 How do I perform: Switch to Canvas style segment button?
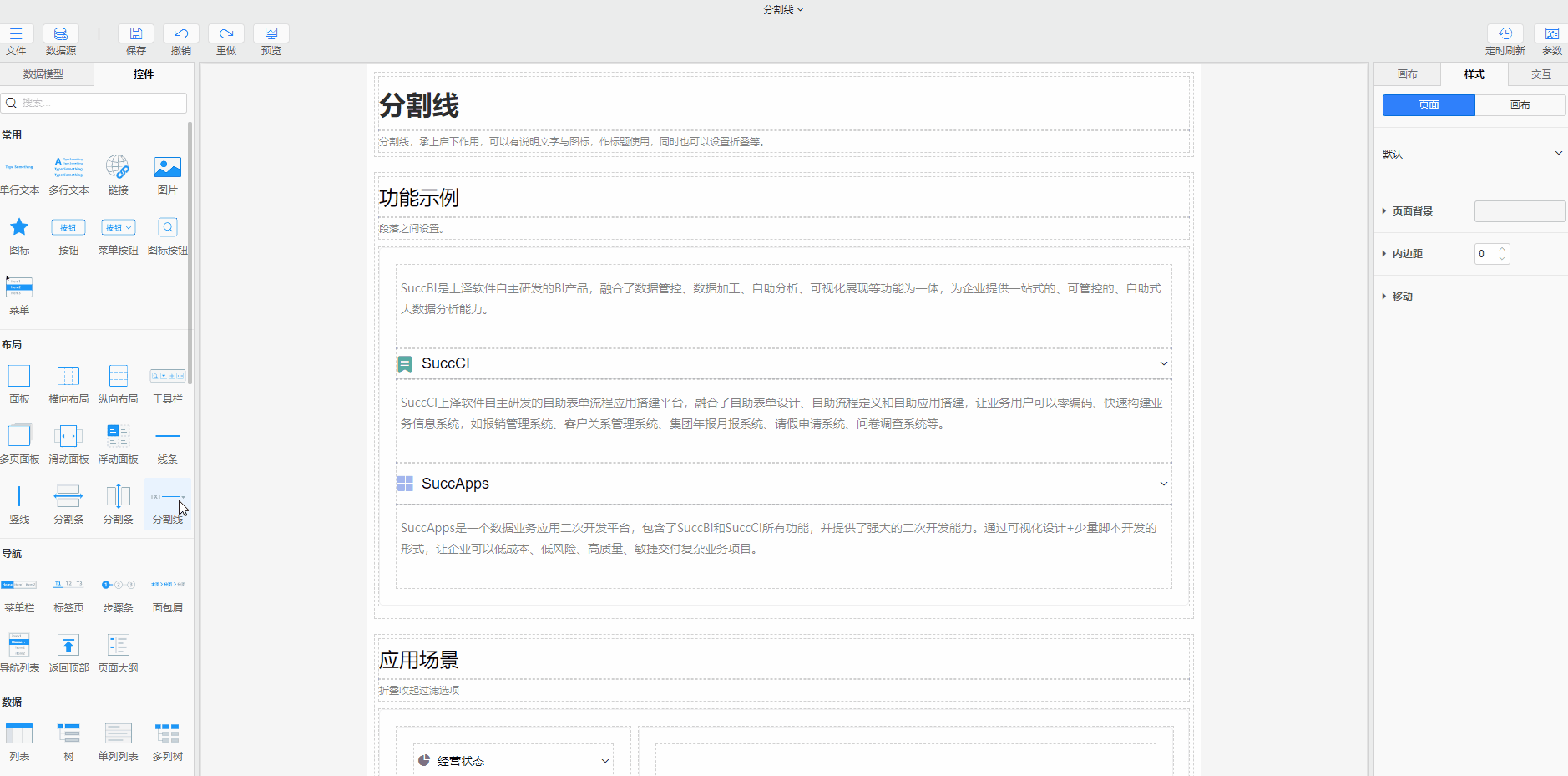(1520, 105)
